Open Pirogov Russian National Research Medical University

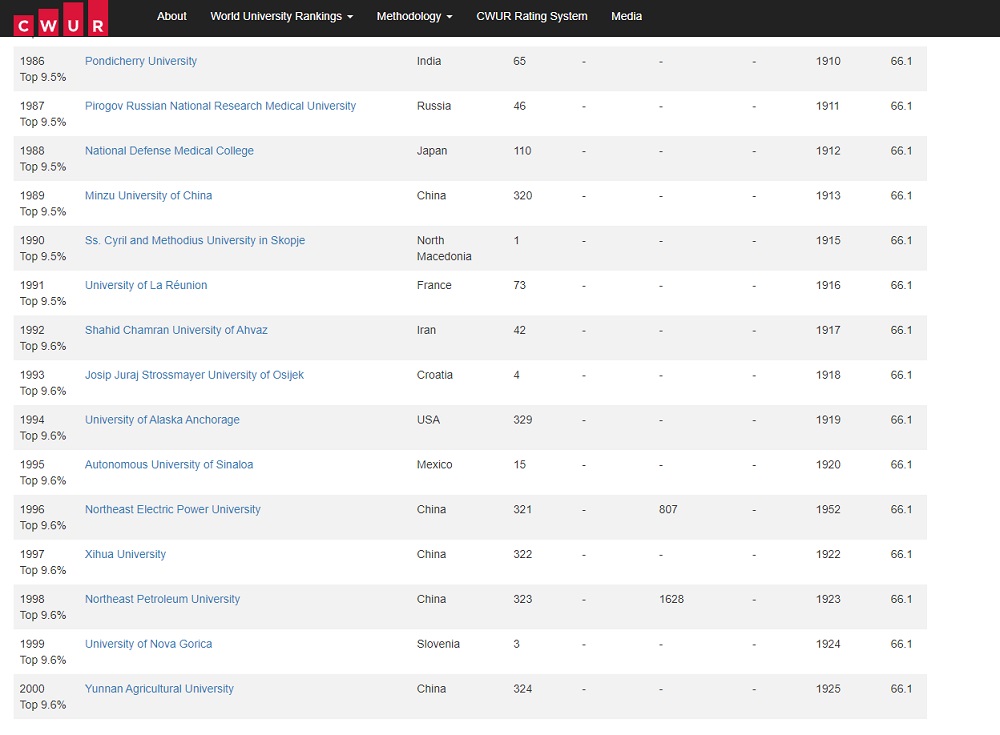(220, 106)
